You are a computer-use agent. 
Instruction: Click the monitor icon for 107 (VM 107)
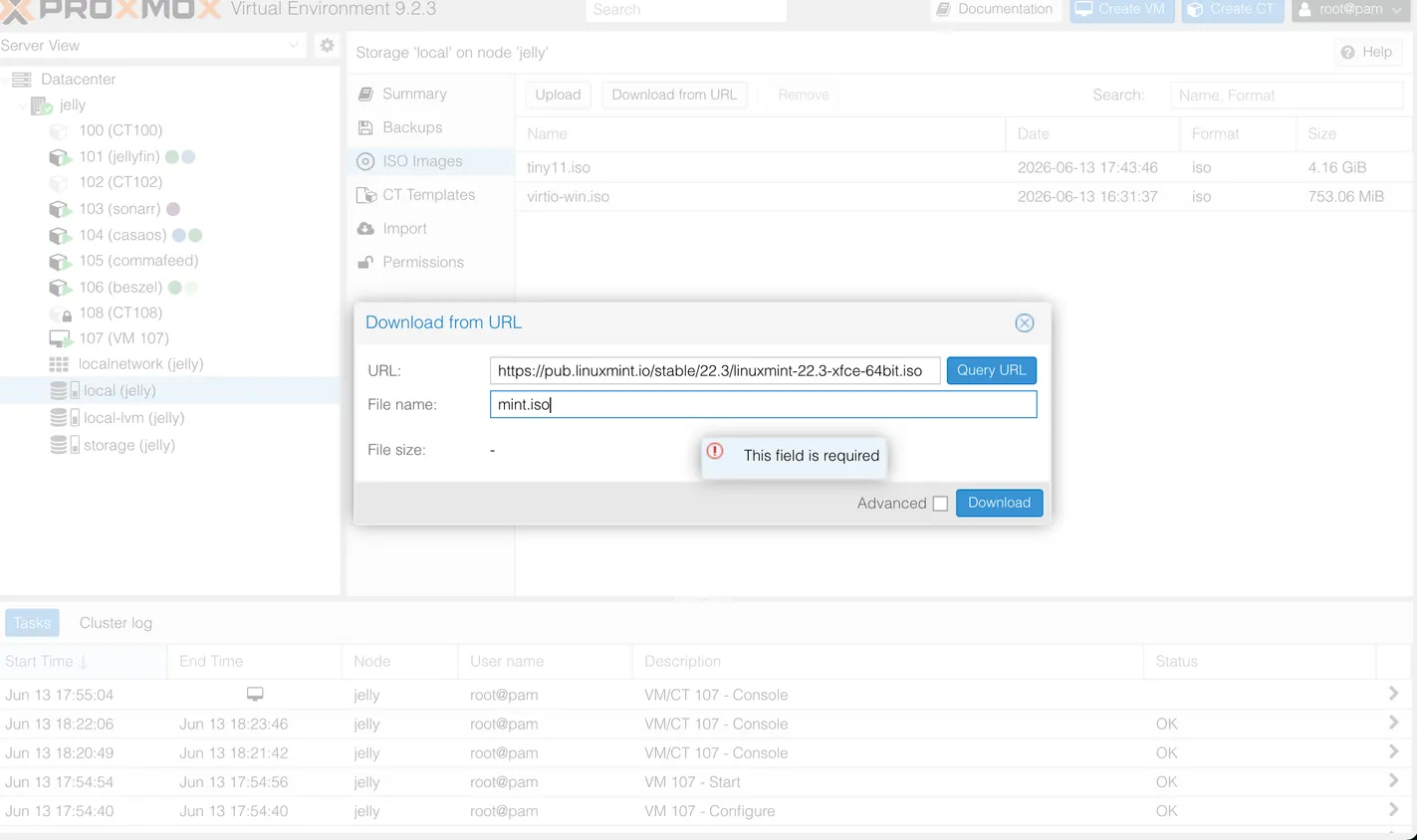[x=60, y=338]
